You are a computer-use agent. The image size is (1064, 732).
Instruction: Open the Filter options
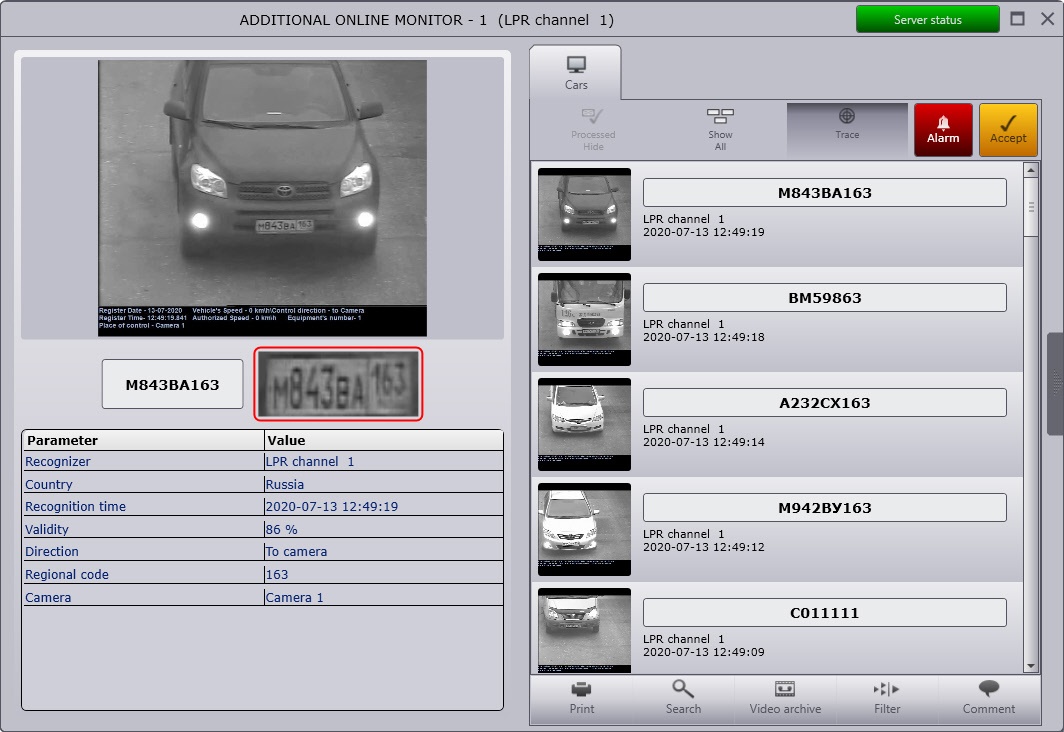tap(887, 698)
